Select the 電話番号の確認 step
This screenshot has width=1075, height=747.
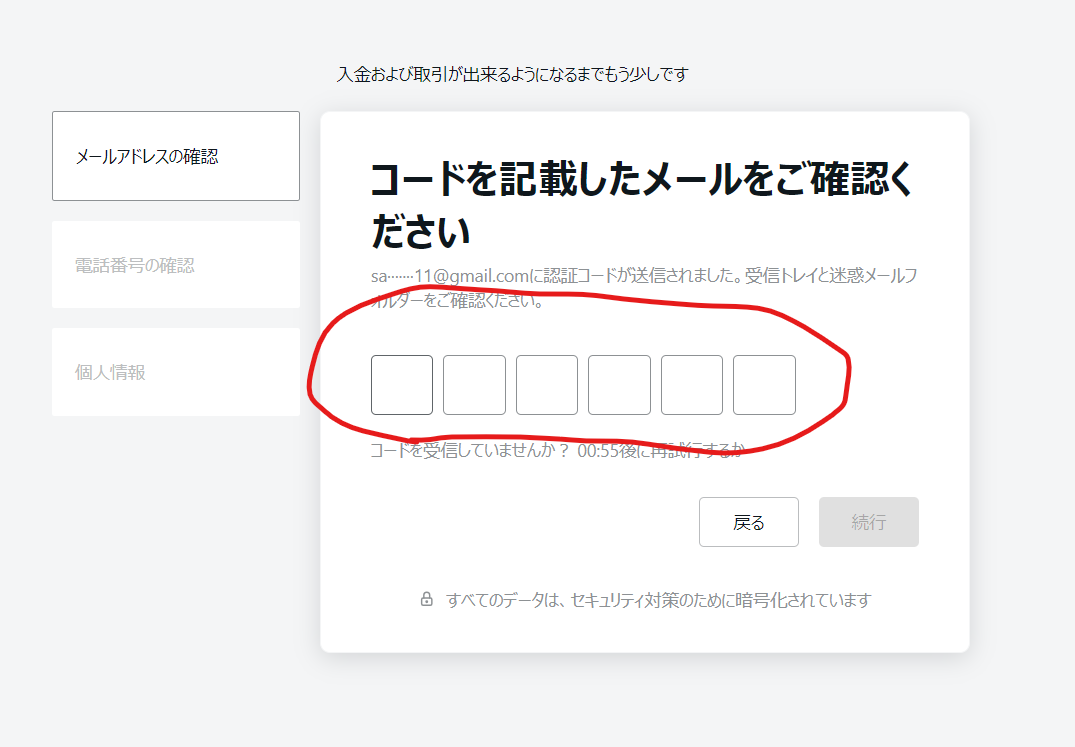[175, 265]
